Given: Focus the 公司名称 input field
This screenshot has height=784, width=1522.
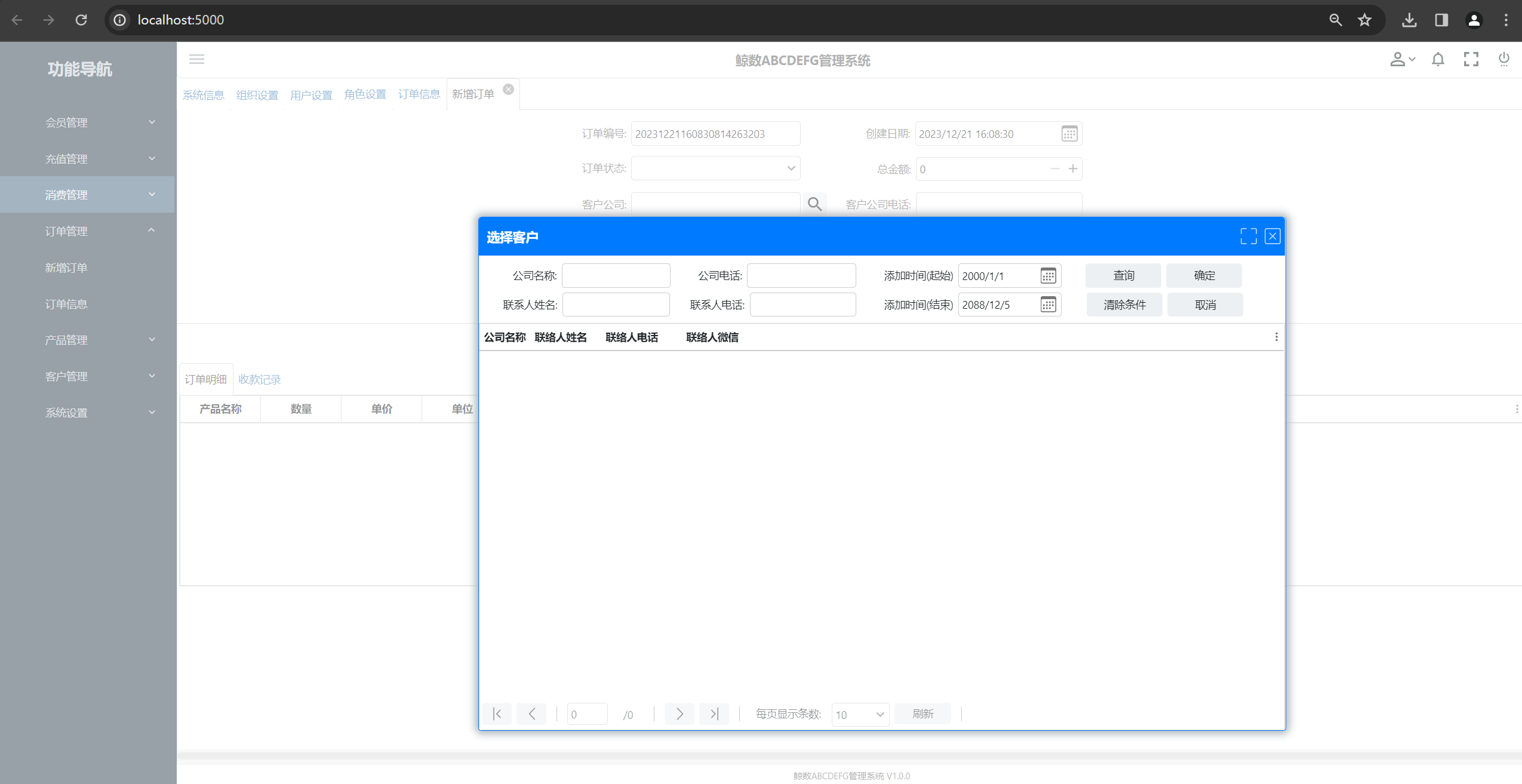Looking at the screenshot, I should (x=616, y=276).
